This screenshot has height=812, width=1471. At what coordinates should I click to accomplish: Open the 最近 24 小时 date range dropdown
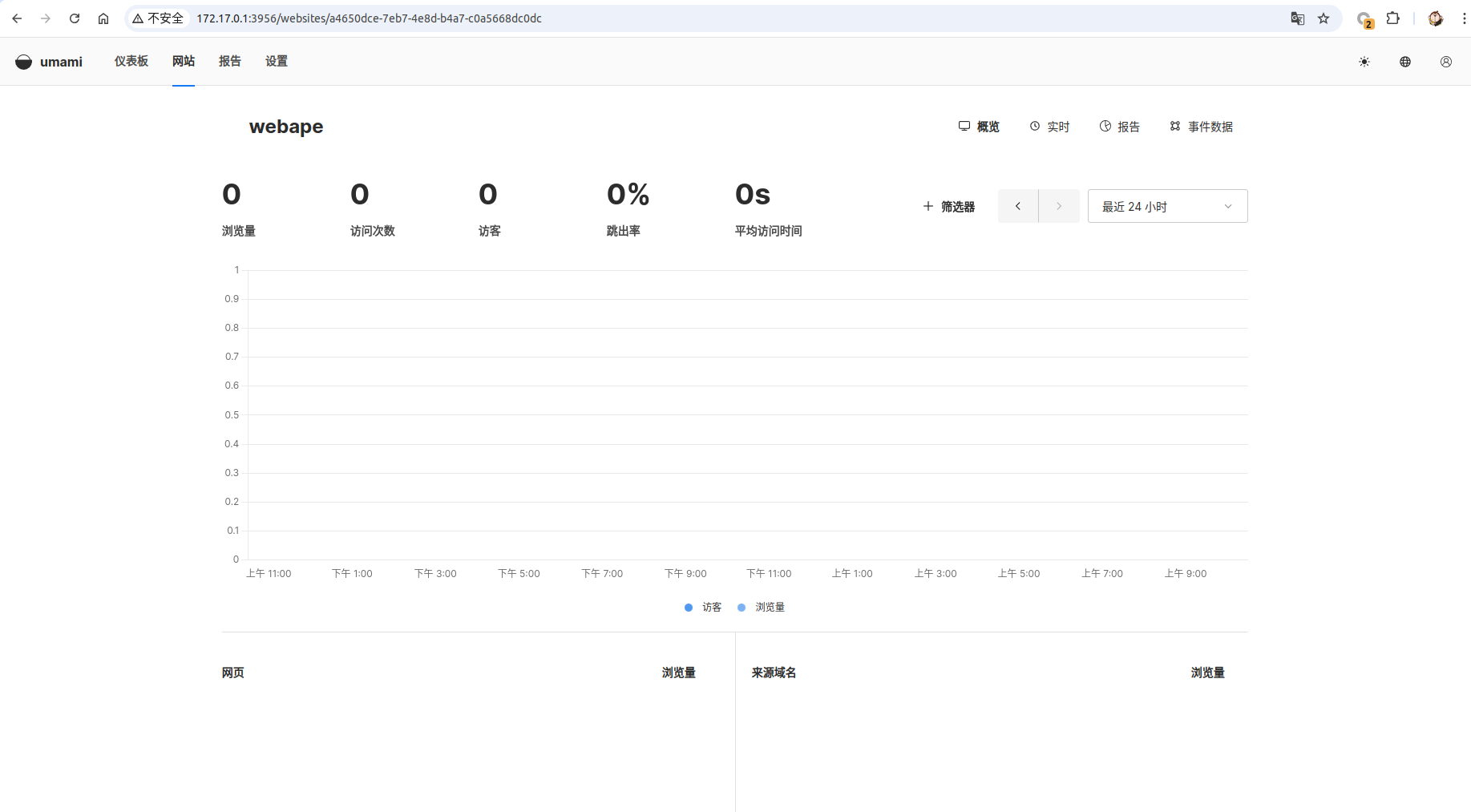pyautogui.click(x=1167, y=206)
